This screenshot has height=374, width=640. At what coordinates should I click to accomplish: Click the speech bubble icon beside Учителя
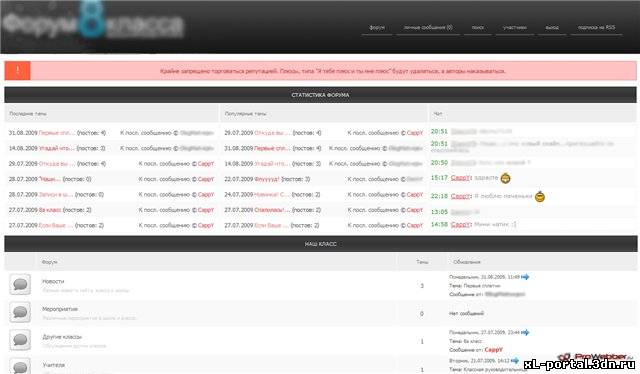[x=20, y=366]
